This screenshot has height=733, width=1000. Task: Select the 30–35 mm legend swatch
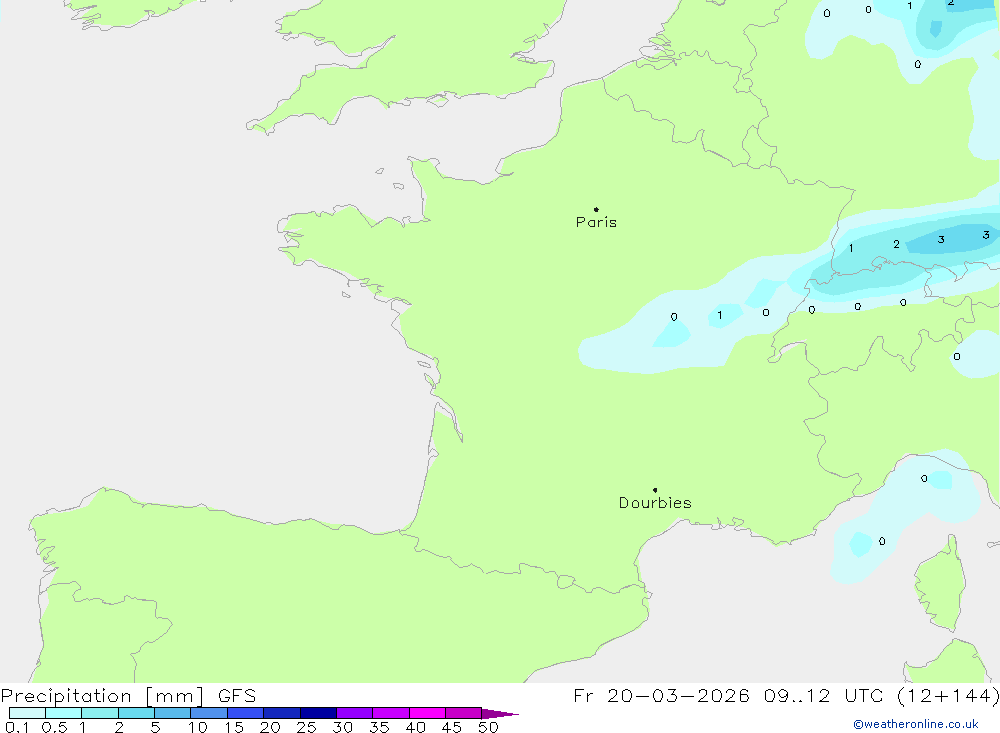tap(355, 713)
